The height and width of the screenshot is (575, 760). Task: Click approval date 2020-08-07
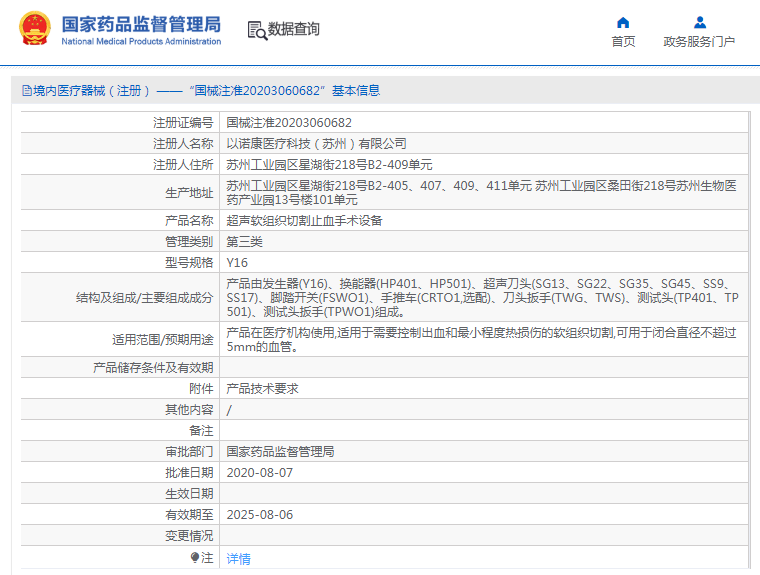click(x=260, y=473)
